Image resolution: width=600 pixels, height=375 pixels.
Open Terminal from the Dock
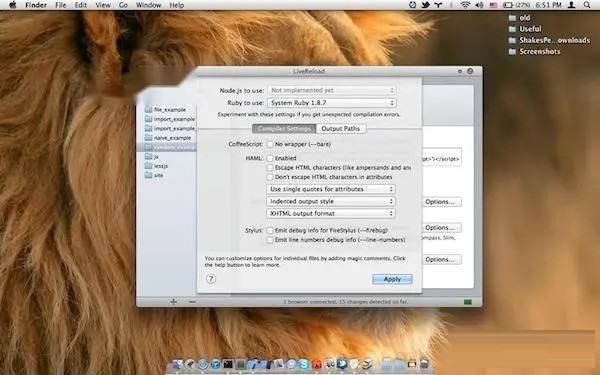tap(228, 364)
